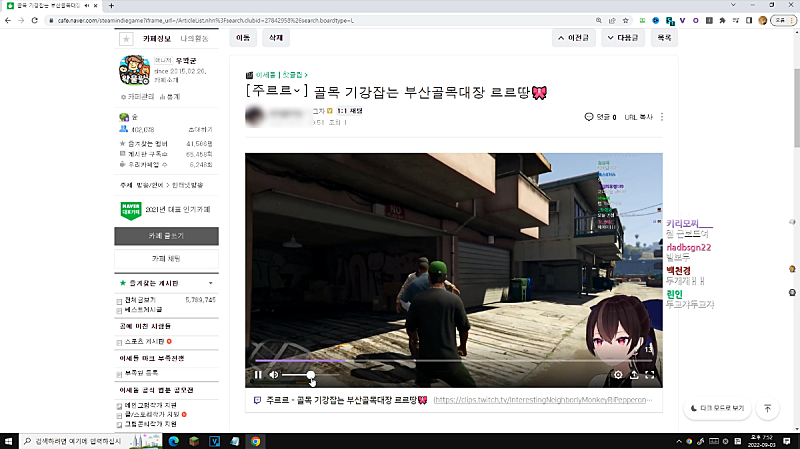Go to previous post 이전글
Viewport: 800px width, 449px height.
coord(573,38)
